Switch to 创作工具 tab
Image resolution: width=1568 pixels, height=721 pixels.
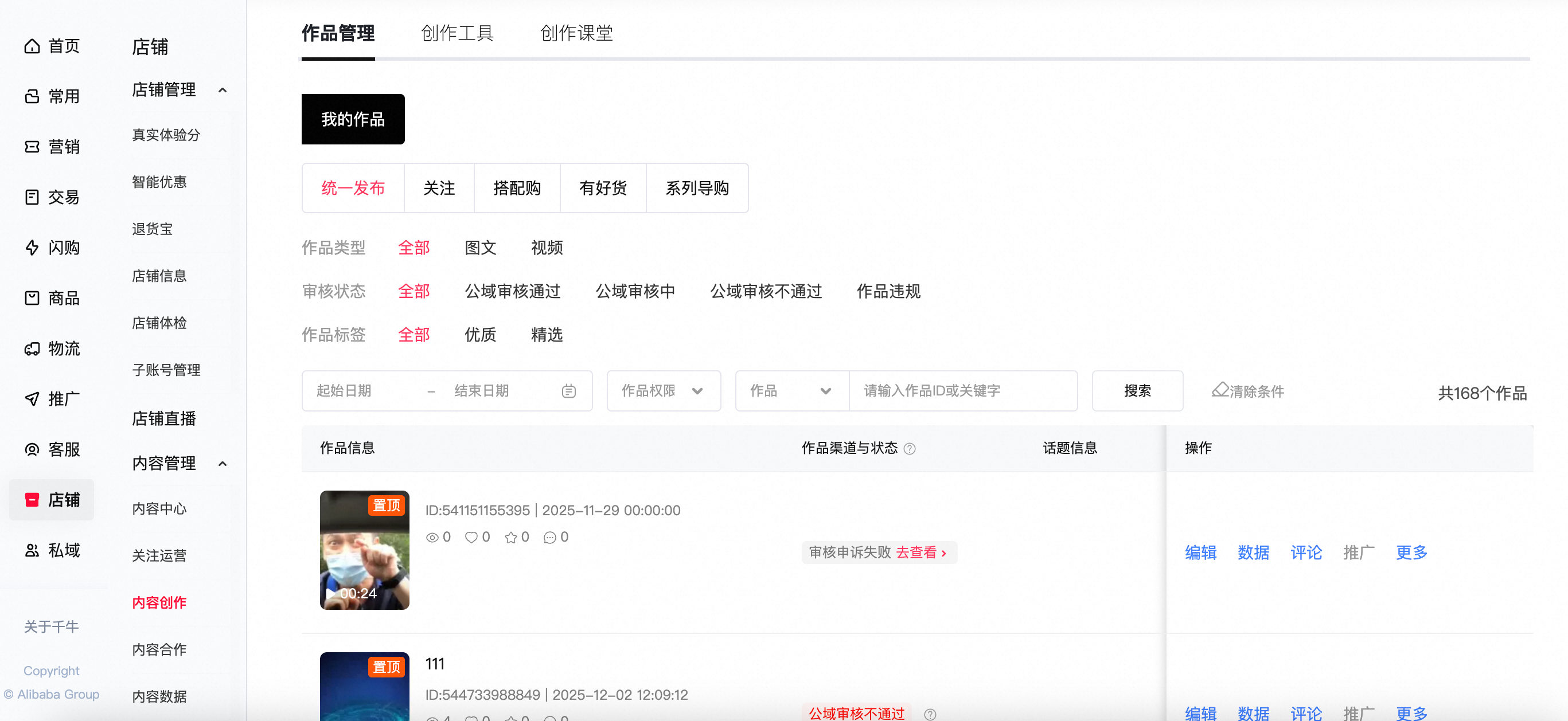[x=457, y=33]
